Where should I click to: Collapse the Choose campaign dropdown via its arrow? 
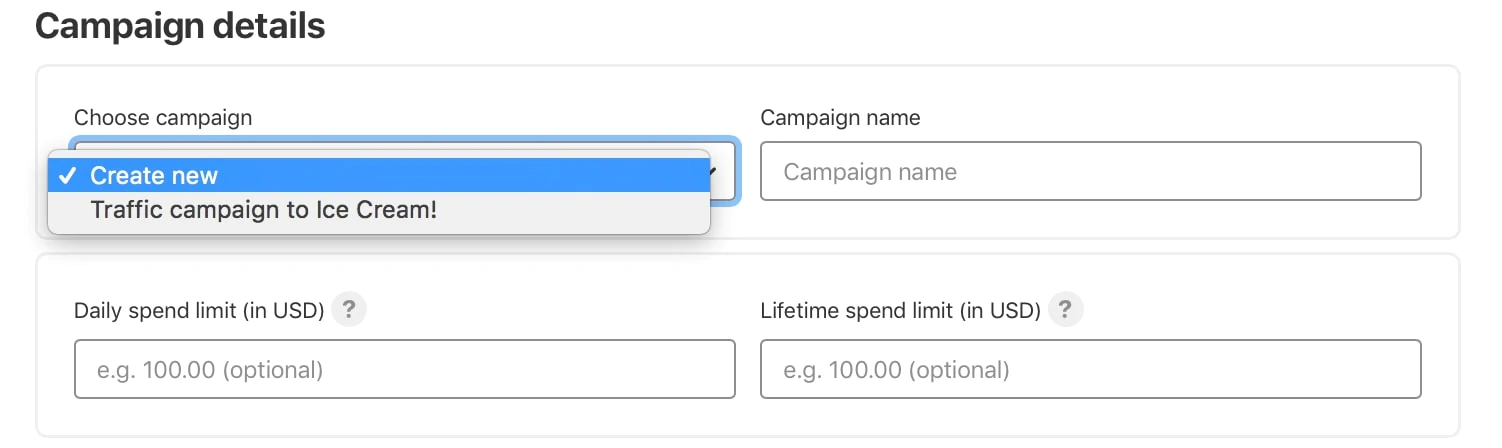(714, 171)
